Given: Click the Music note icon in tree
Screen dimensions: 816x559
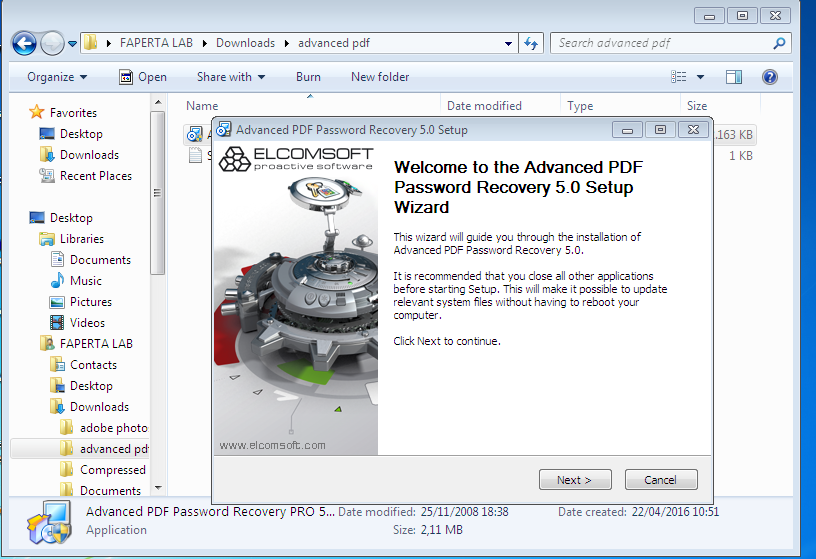Looking at the screenshot, I should (x=57, y=281).
